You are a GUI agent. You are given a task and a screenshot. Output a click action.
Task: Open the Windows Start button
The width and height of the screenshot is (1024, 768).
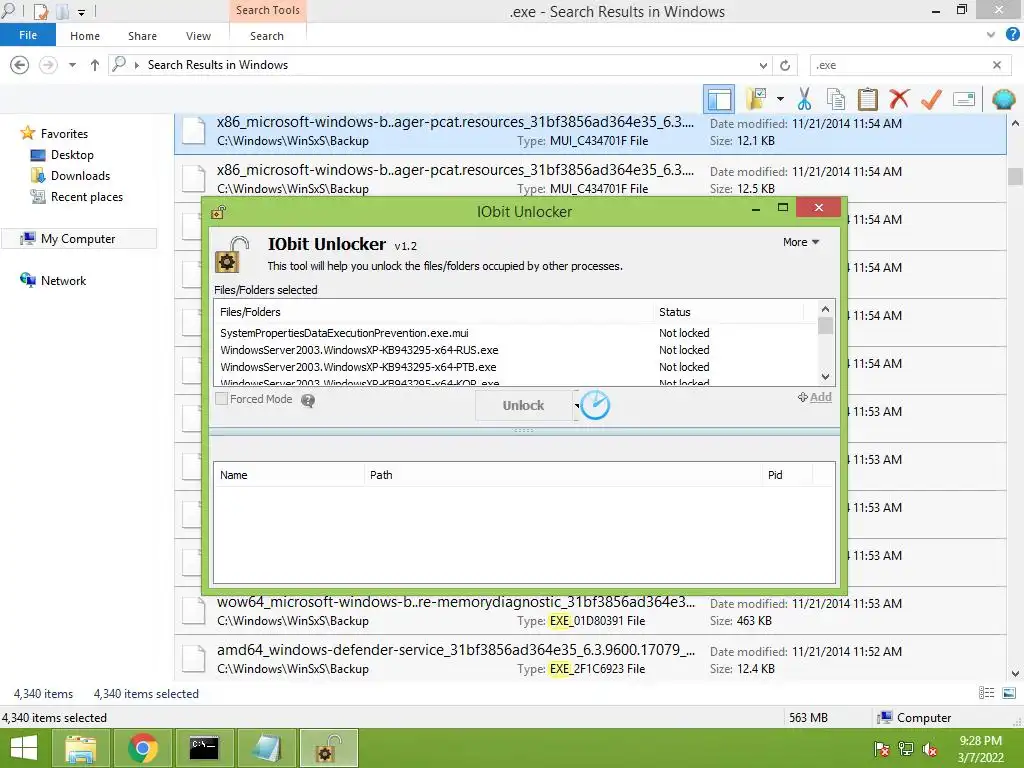click(x=24, y=748)
